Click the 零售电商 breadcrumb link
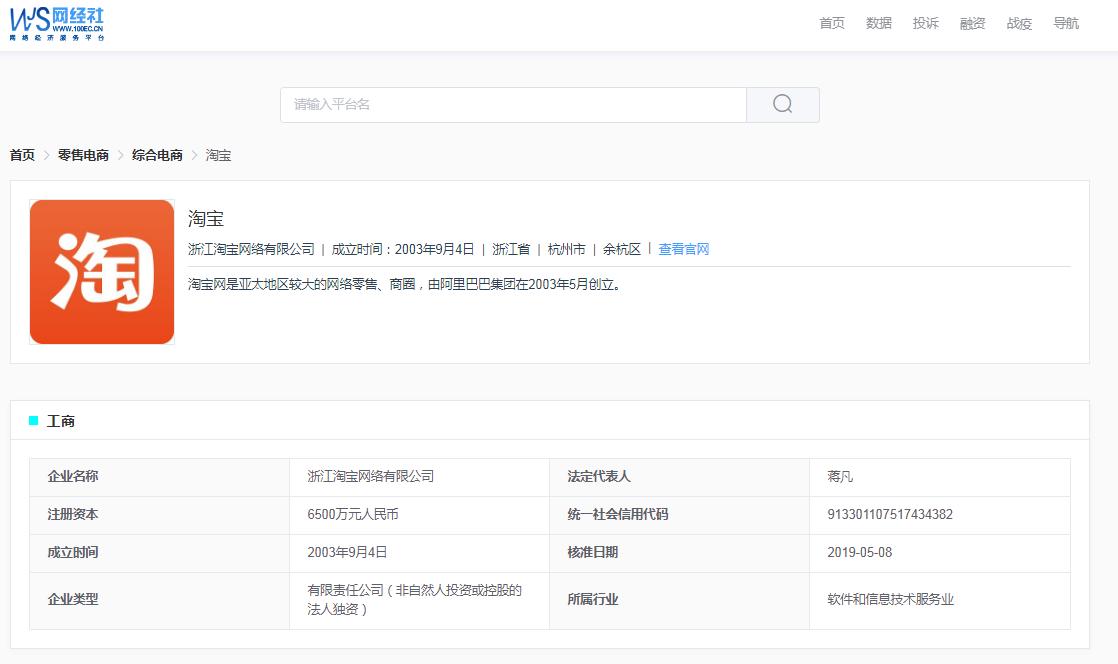This screenshot has width=1118, height=664. click(85, 156)
